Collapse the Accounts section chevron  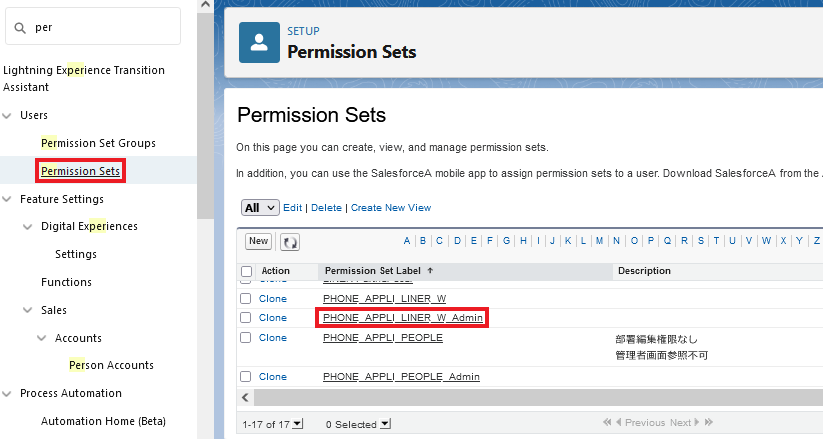[41, 338]
